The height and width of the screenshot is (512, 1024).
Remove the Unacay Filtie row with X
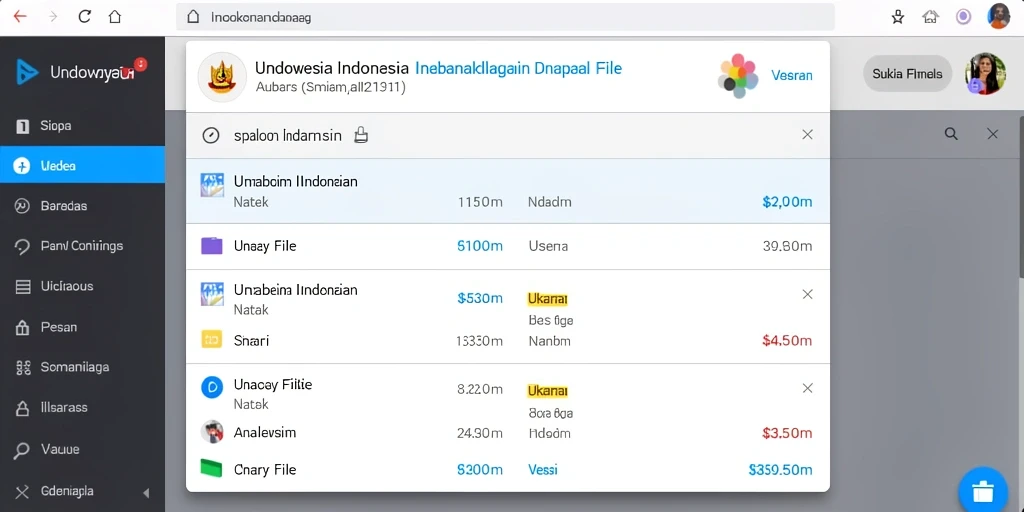click(807, 389)
